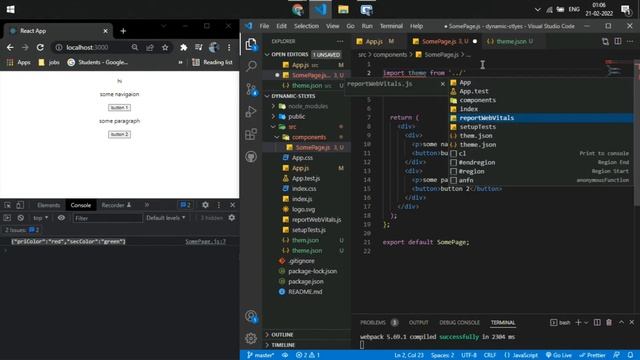Toggle the console sidebar in DevTools
This screenshot has width=640, height=360.
tap(7, 218)
